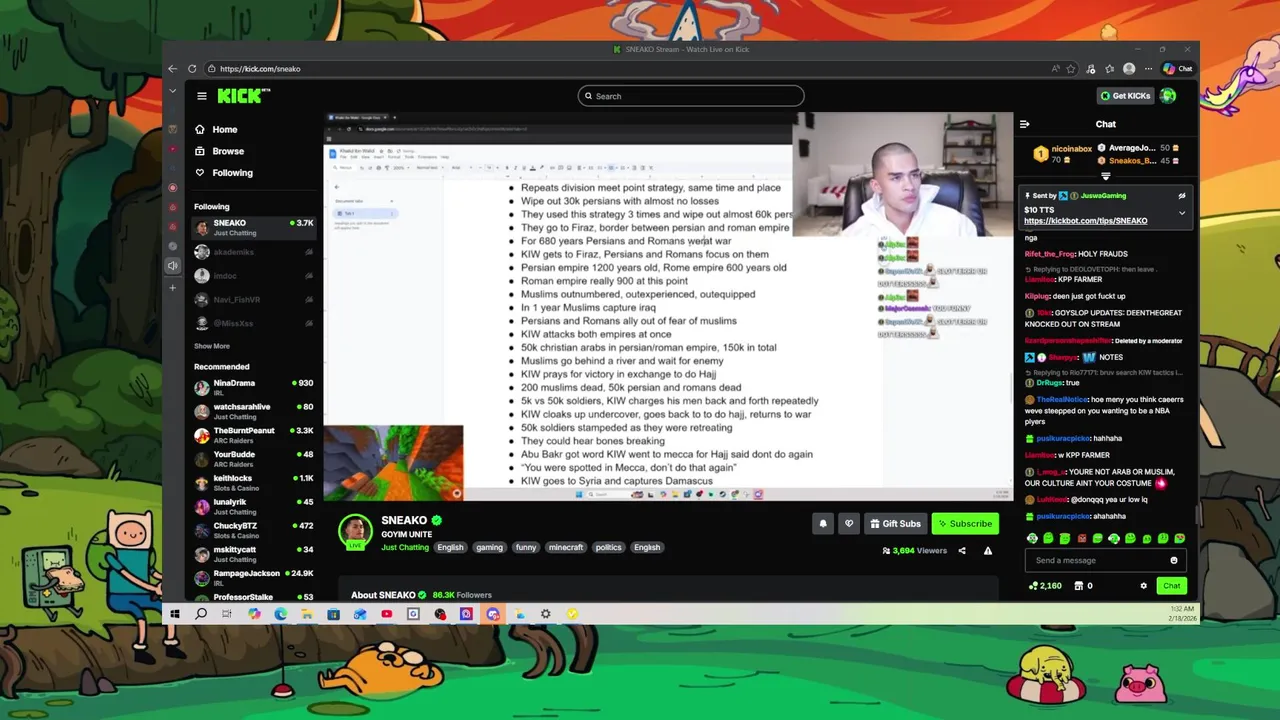Open the Kick hamburger menu icon

(x=201, y=96)
